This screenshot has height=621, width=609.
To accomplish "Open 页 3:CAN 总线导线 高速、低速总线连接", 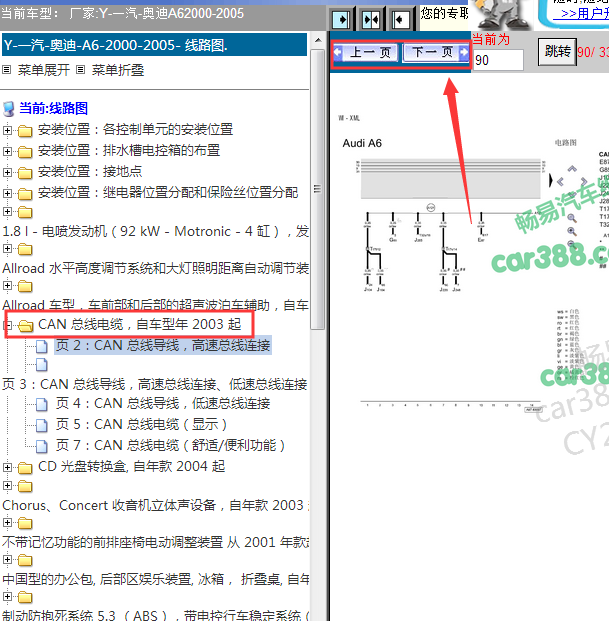I will tap(155, 384).
